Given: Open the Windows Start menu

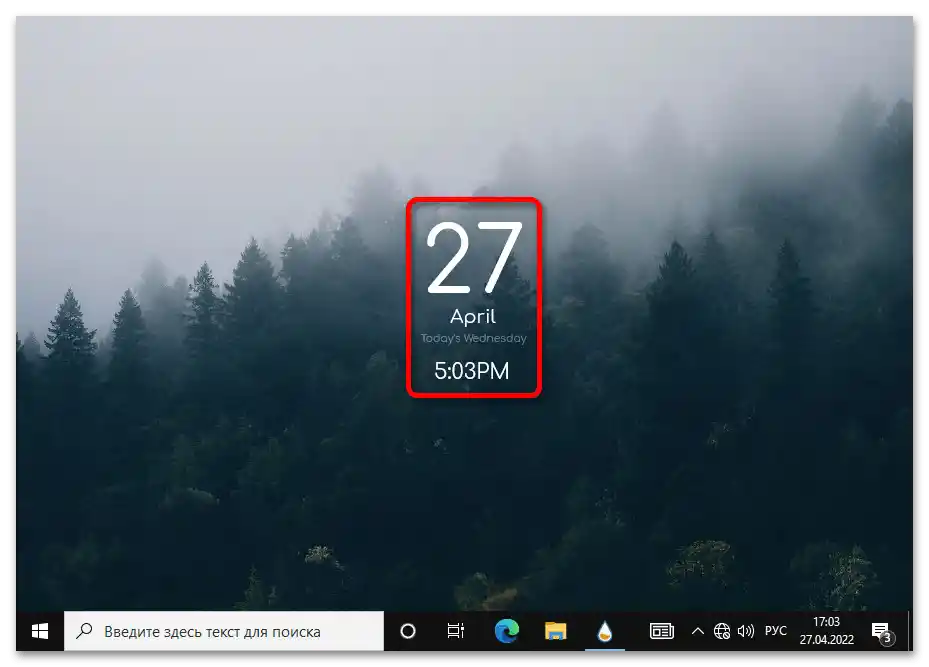Looking at the screenshot, I should point(38,631).
